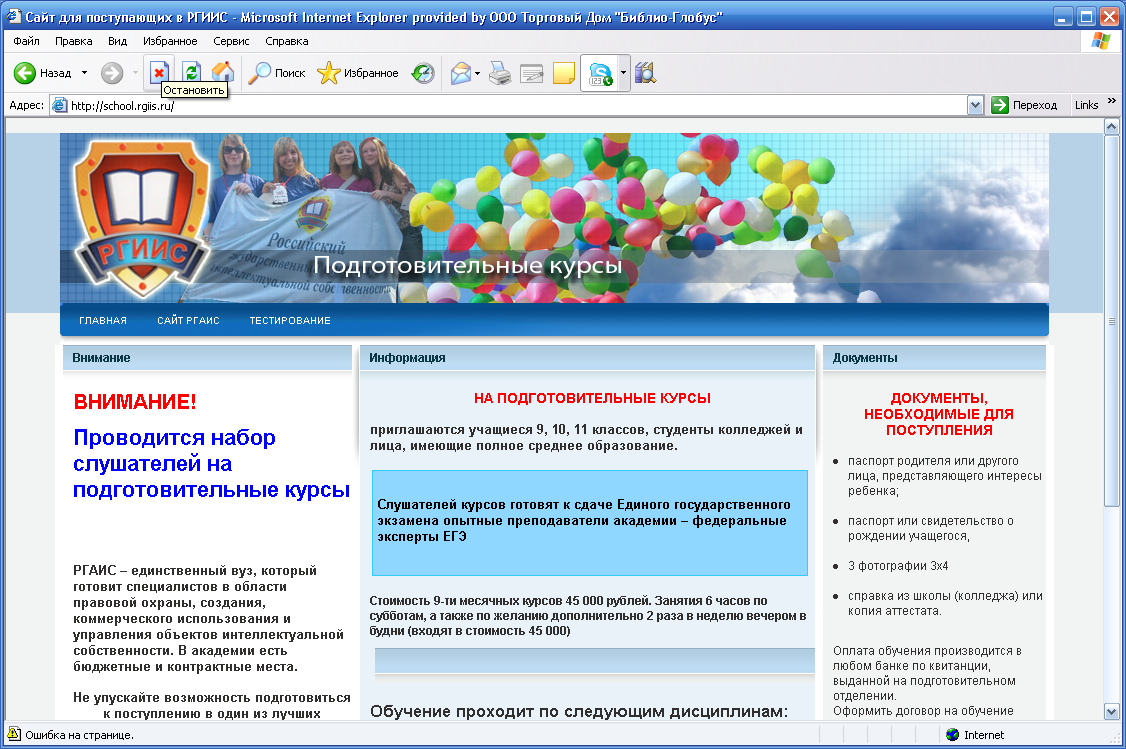Click the Edit page toolbar icon

pos(531,73)
